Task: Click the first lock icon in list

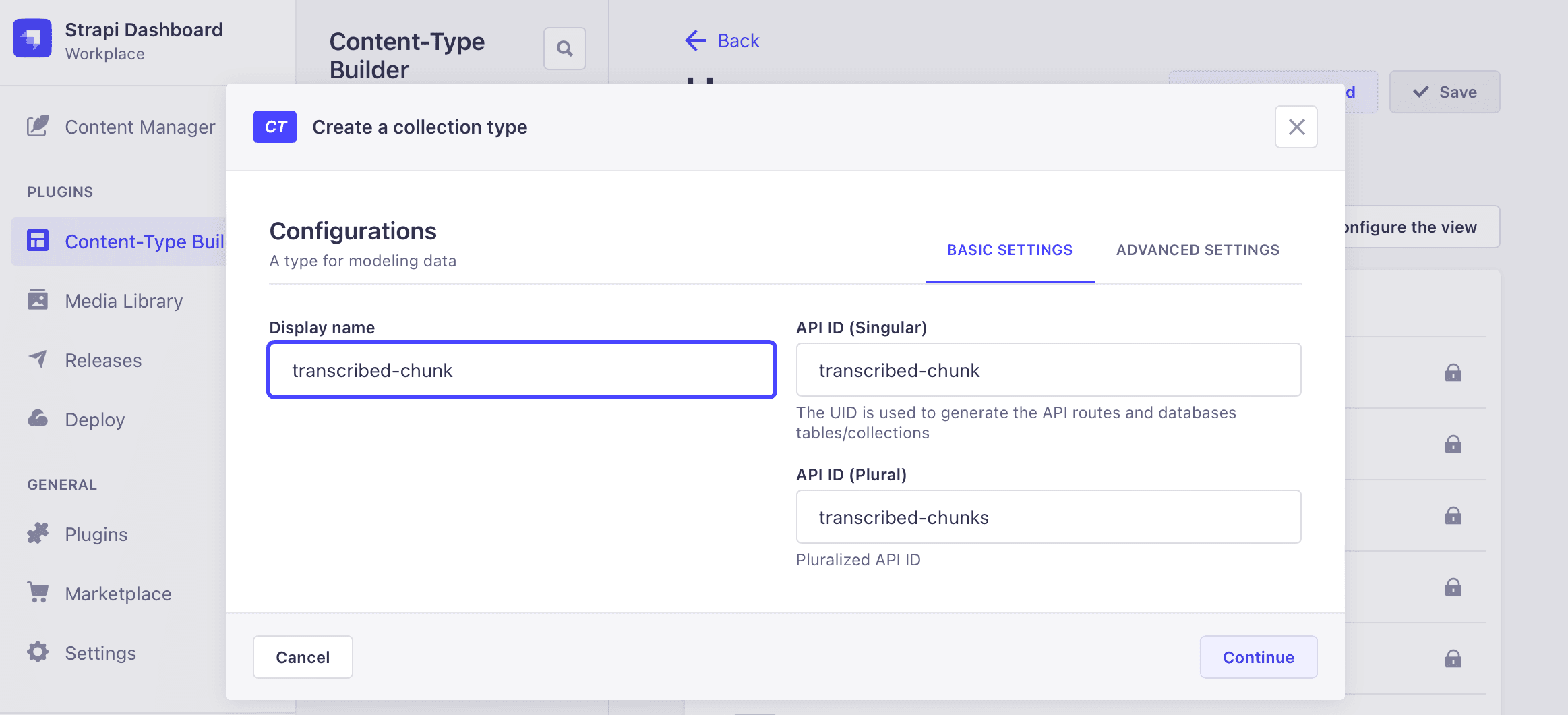Action: coord(1453,372)
